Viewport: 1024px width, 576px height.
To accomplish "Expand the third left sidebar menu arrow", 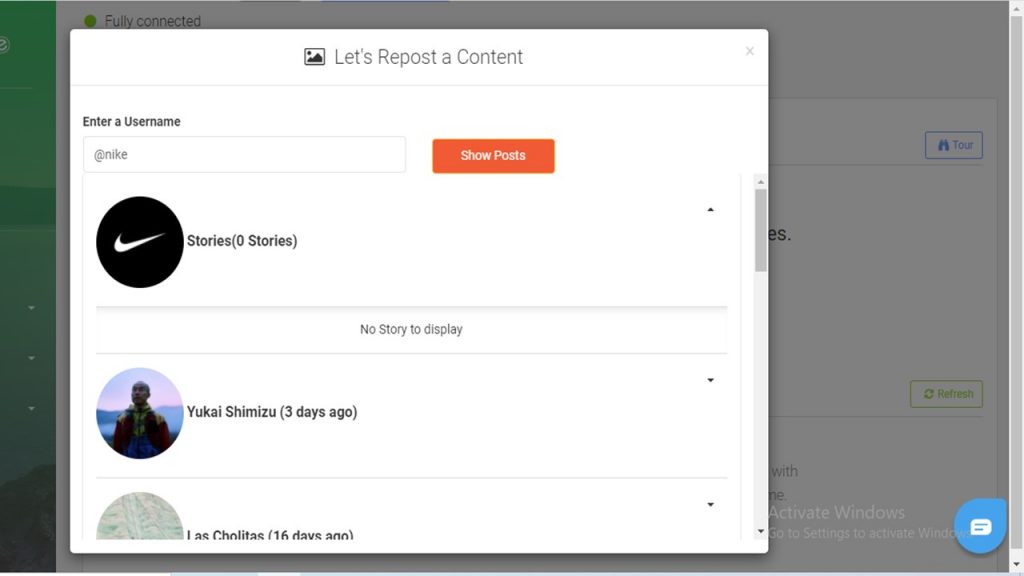I will (31, 408).
